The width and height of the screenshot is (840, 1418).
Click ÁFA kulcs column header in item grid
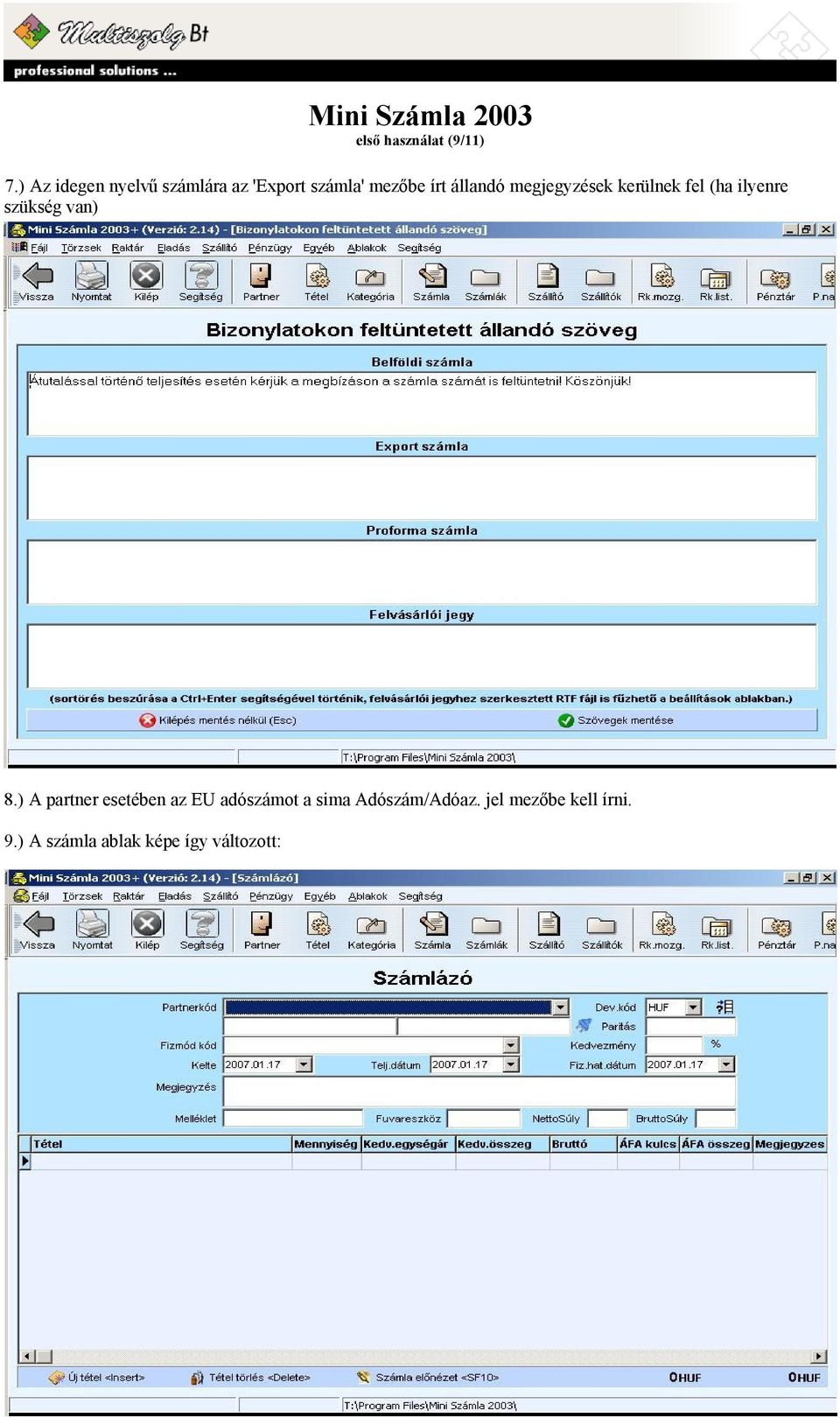pos(647,1143)
